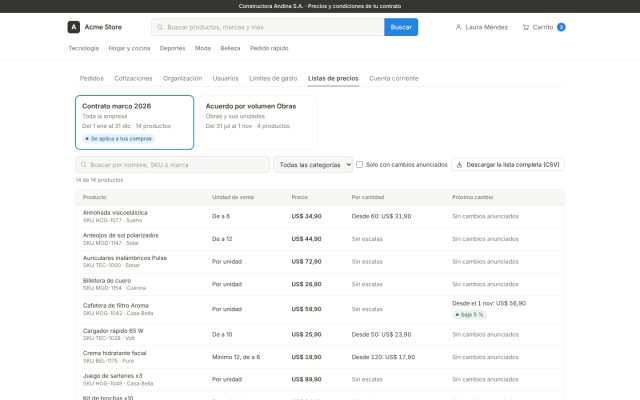This screenshot has height=400, width=640.
Task: Open the Cuenta corriente tab
Action: point(393,78)
